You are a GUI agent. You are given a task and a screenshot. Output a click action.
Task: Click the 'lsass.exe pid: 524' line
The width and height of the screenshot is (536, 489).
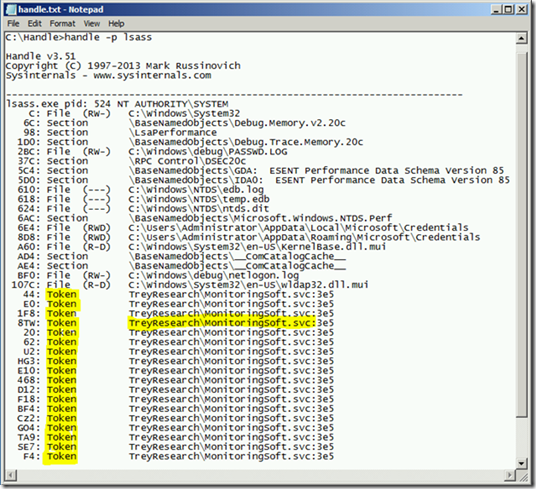pos(117,104)
